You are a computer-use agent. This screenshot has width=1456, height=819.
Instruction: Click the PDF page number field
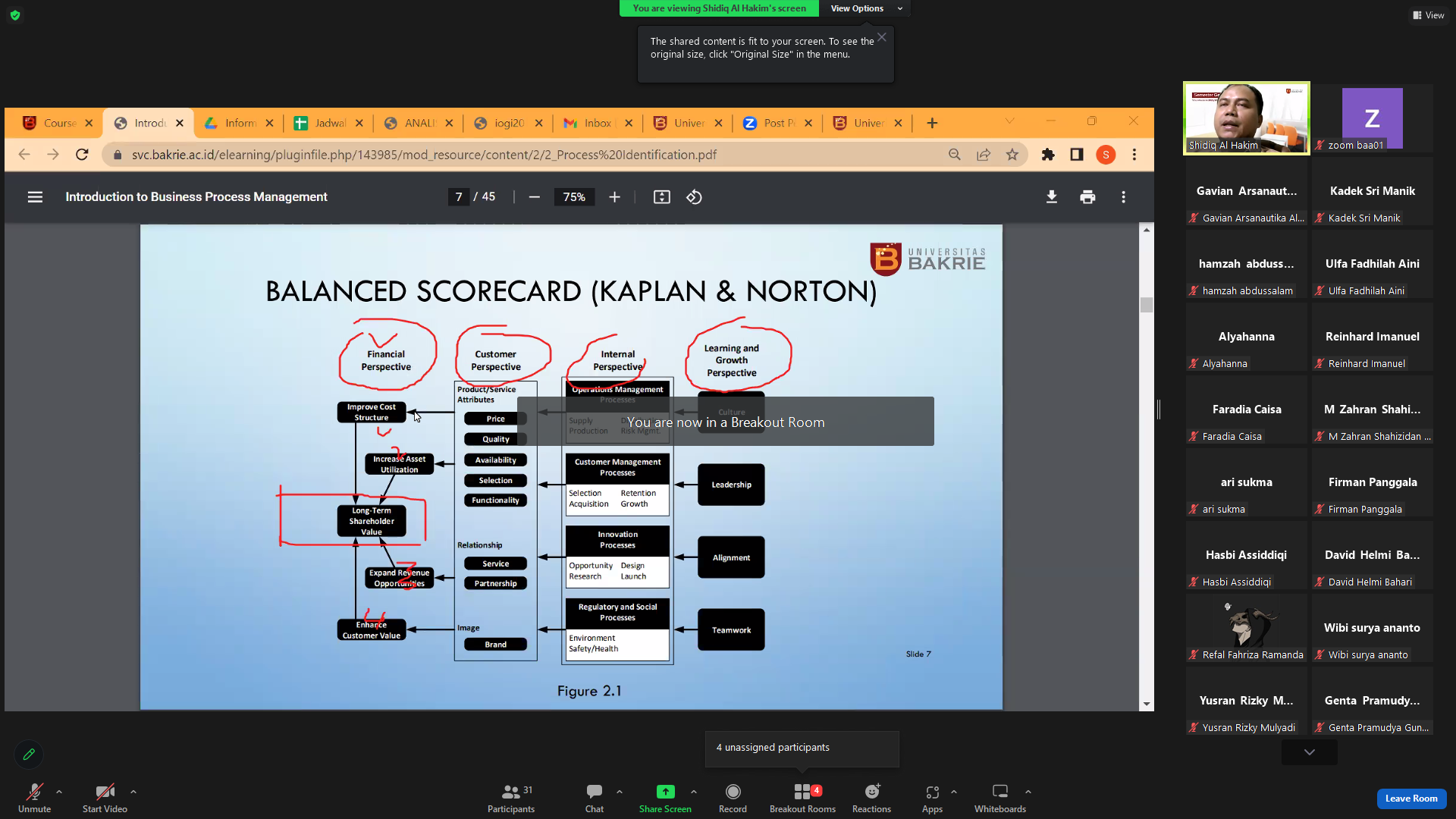(459, 197)
